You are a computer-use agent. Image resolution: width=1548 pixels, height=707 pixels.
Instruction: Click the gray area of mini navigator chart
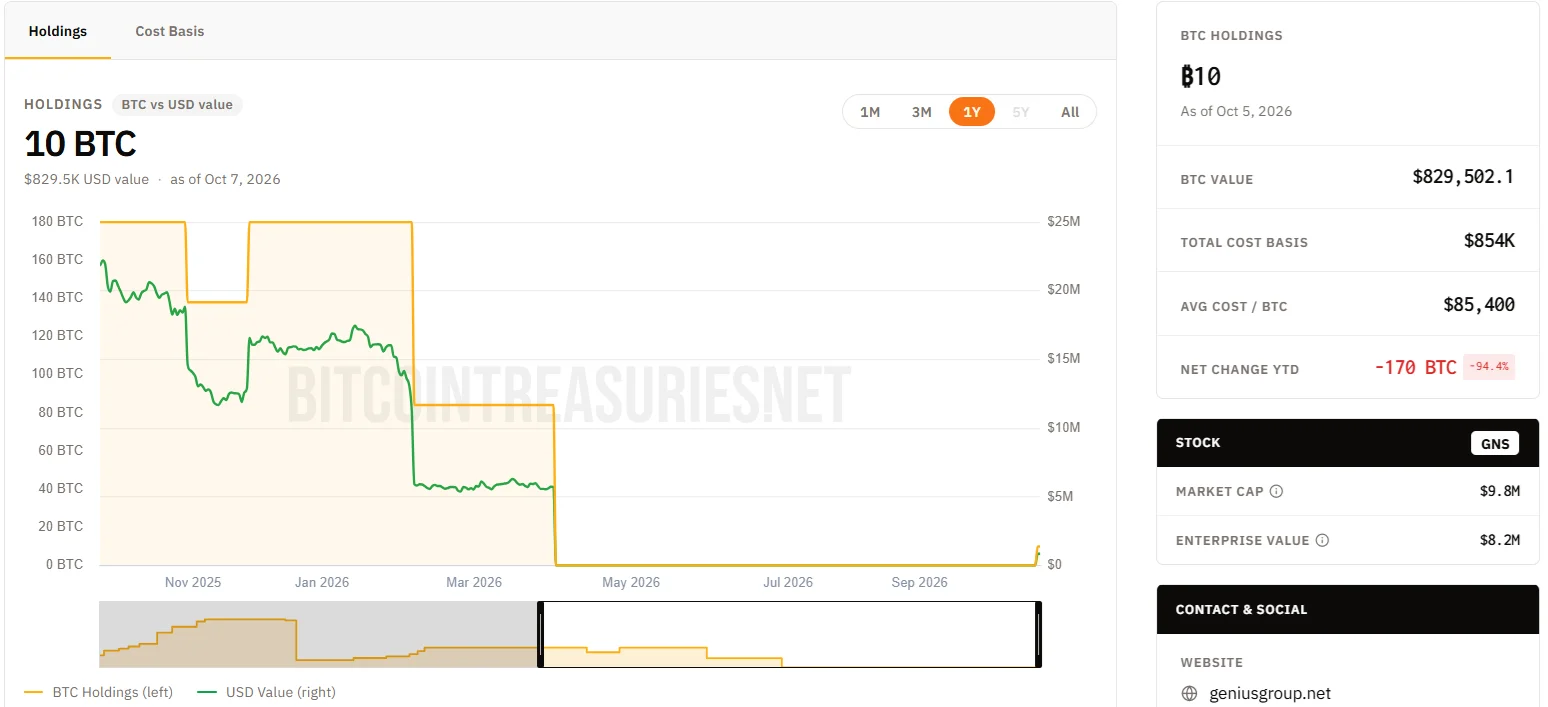[318, 634]
